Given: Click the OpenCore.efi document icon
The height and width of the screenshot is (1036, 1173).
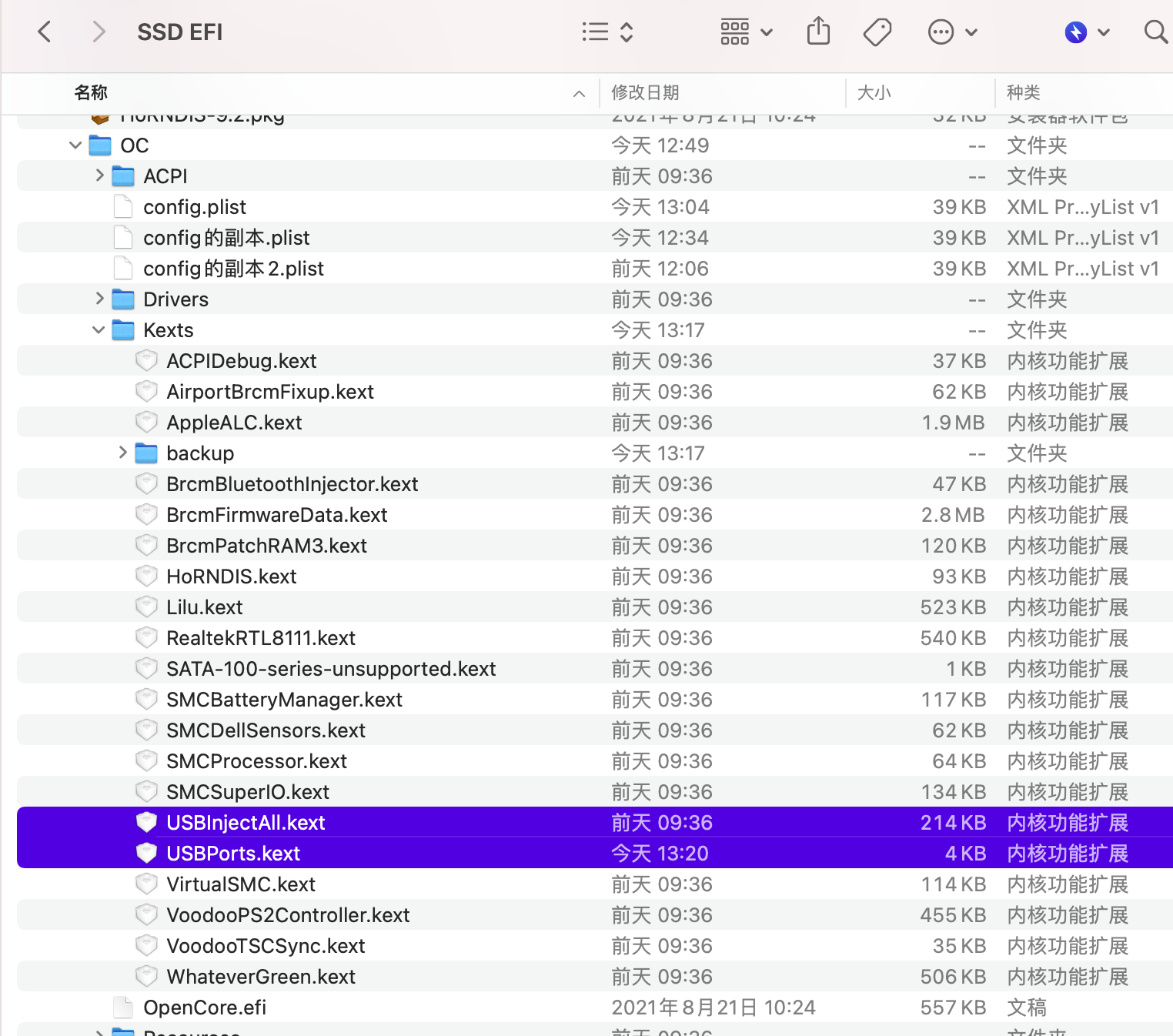Looking at the screenshot, I should tap(123, 1007).
